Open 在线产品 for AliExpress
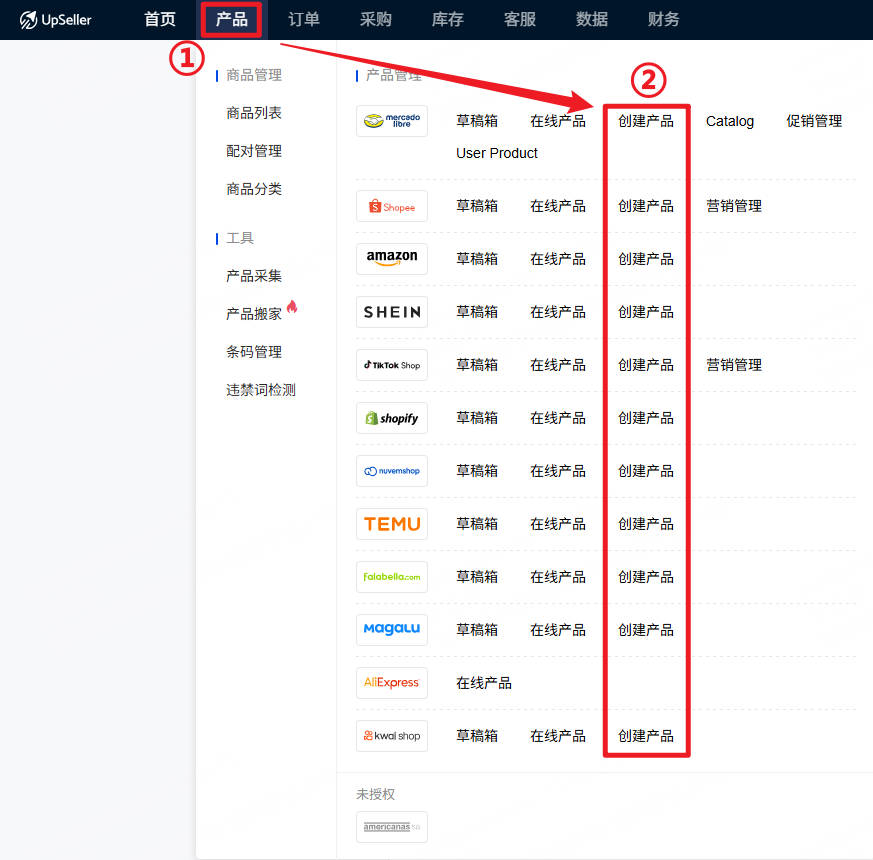873x860 pixels. point(484,683)
